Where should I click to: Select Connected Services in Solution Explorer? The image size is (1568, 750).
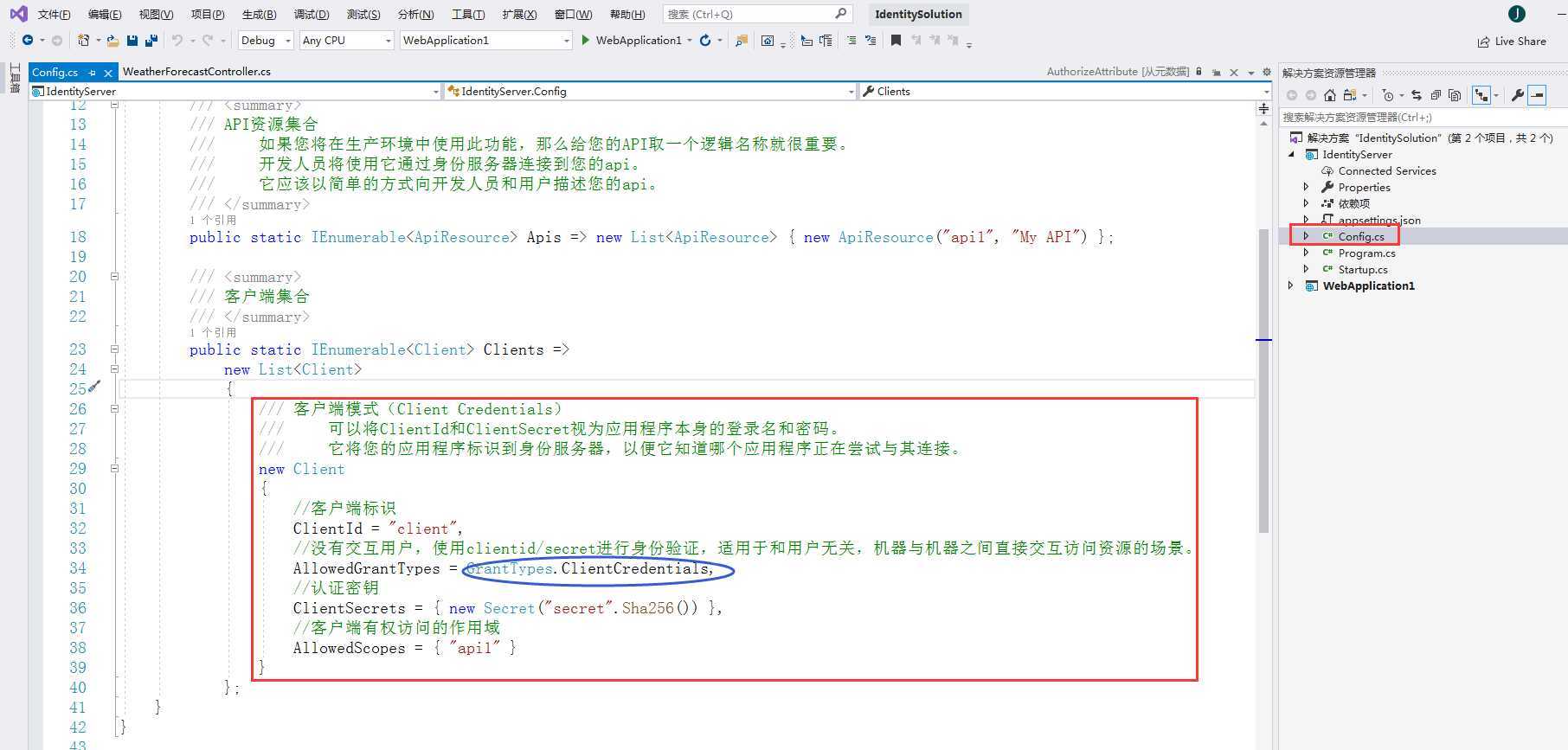1387,170
